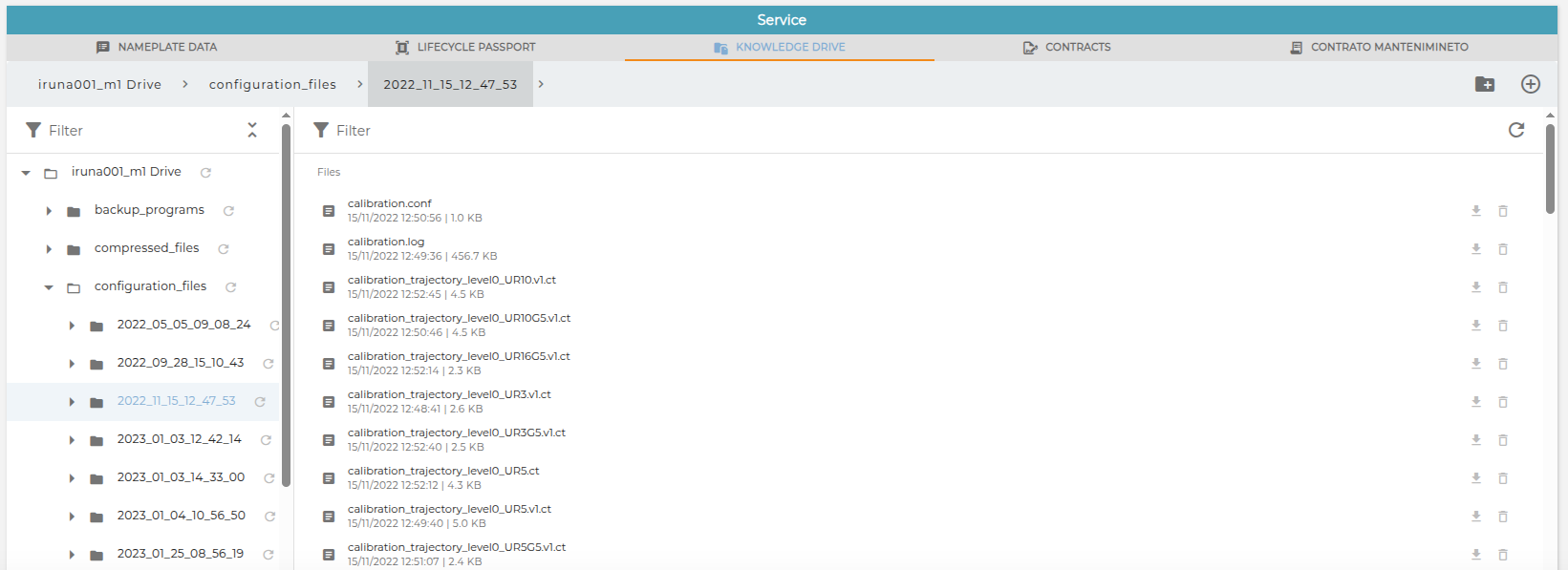This screenshot has width=1568, height=570.
Task: Select the 2023_01_25_08_56_19 folder
Action: [181, 554]
